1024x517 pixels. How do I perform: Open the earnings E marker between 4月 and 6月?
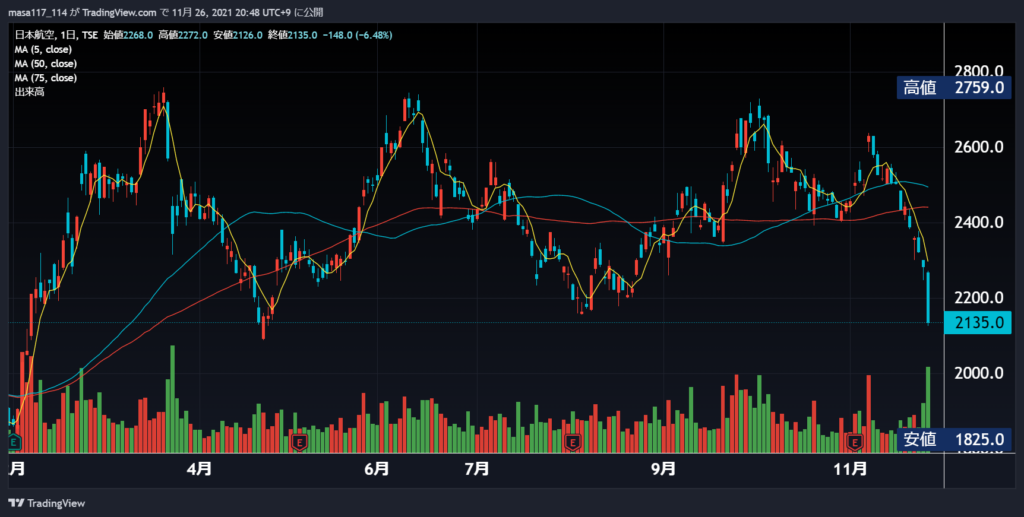[299, 443]
